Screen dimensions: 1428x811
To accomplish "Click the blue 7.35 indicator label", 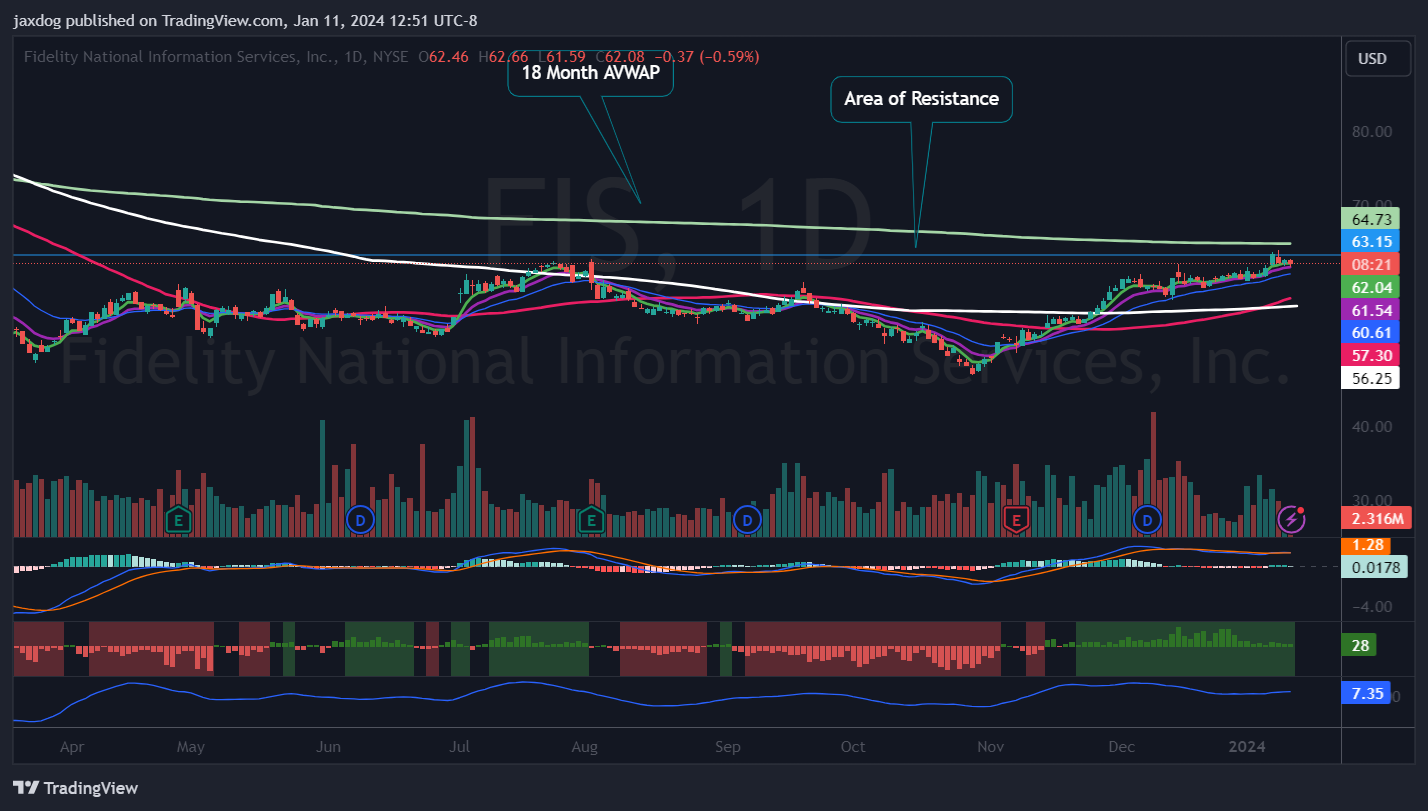I will (1364, 693).
